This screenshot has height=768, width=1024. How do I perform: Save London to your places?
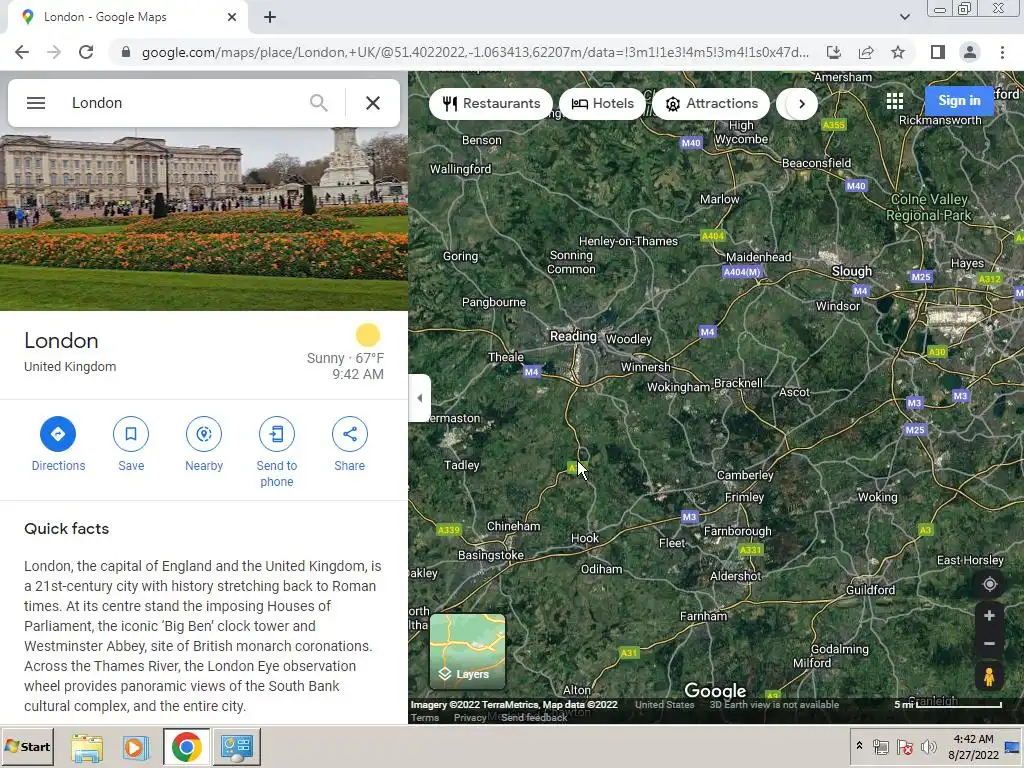click(x=131, y=445)
